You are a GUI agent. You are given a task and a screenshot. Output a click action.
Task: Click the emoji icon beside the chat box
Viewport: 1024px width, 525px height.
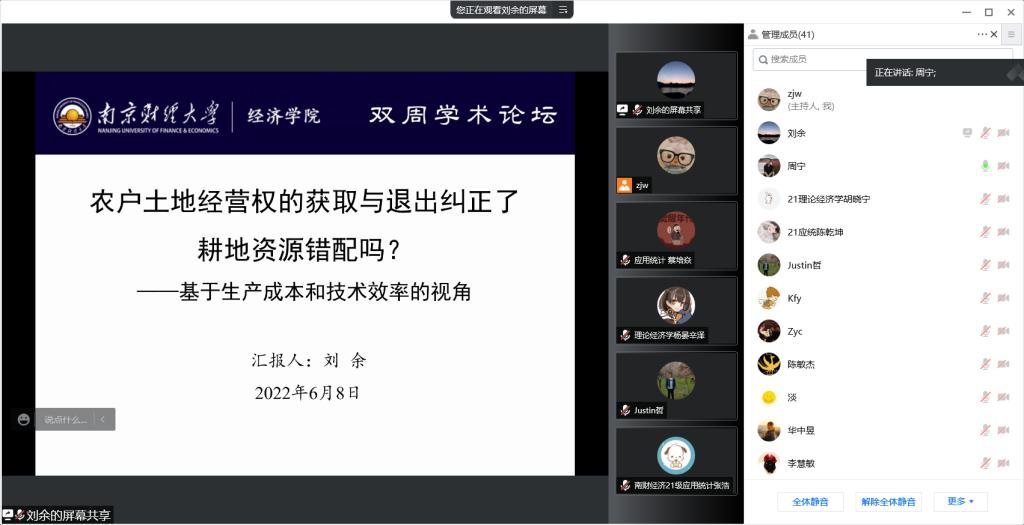pyautogui.click(x=24, y=420)
